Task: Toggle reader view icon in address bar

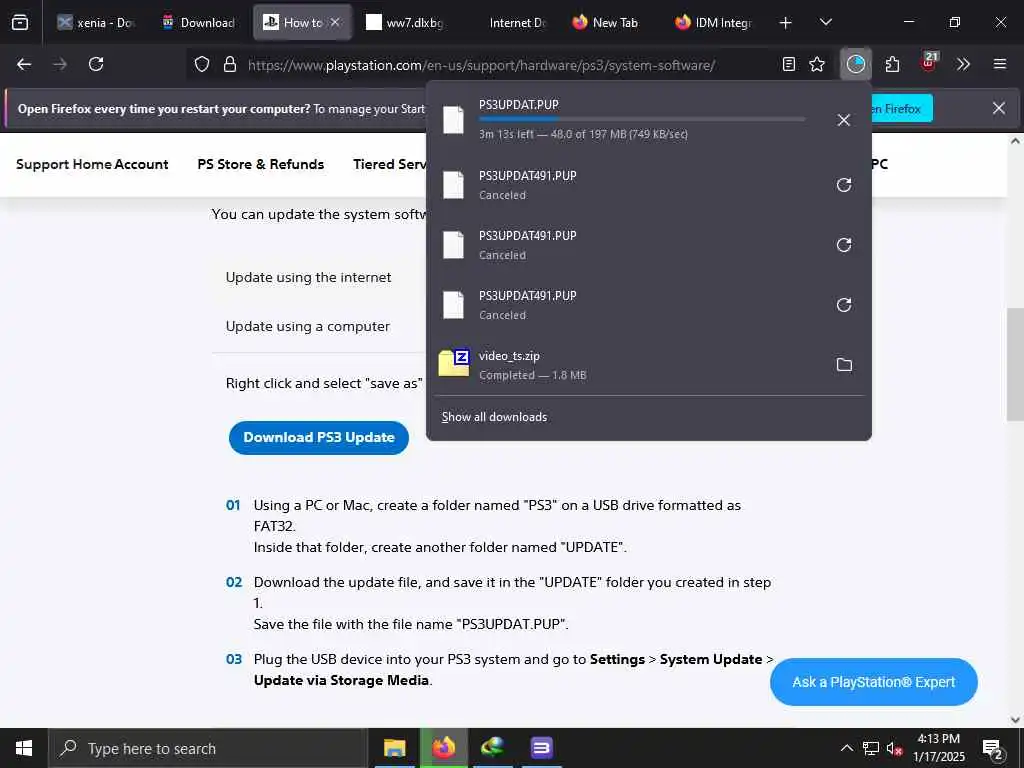Action: pyautogui.click(x=789, y=64)
